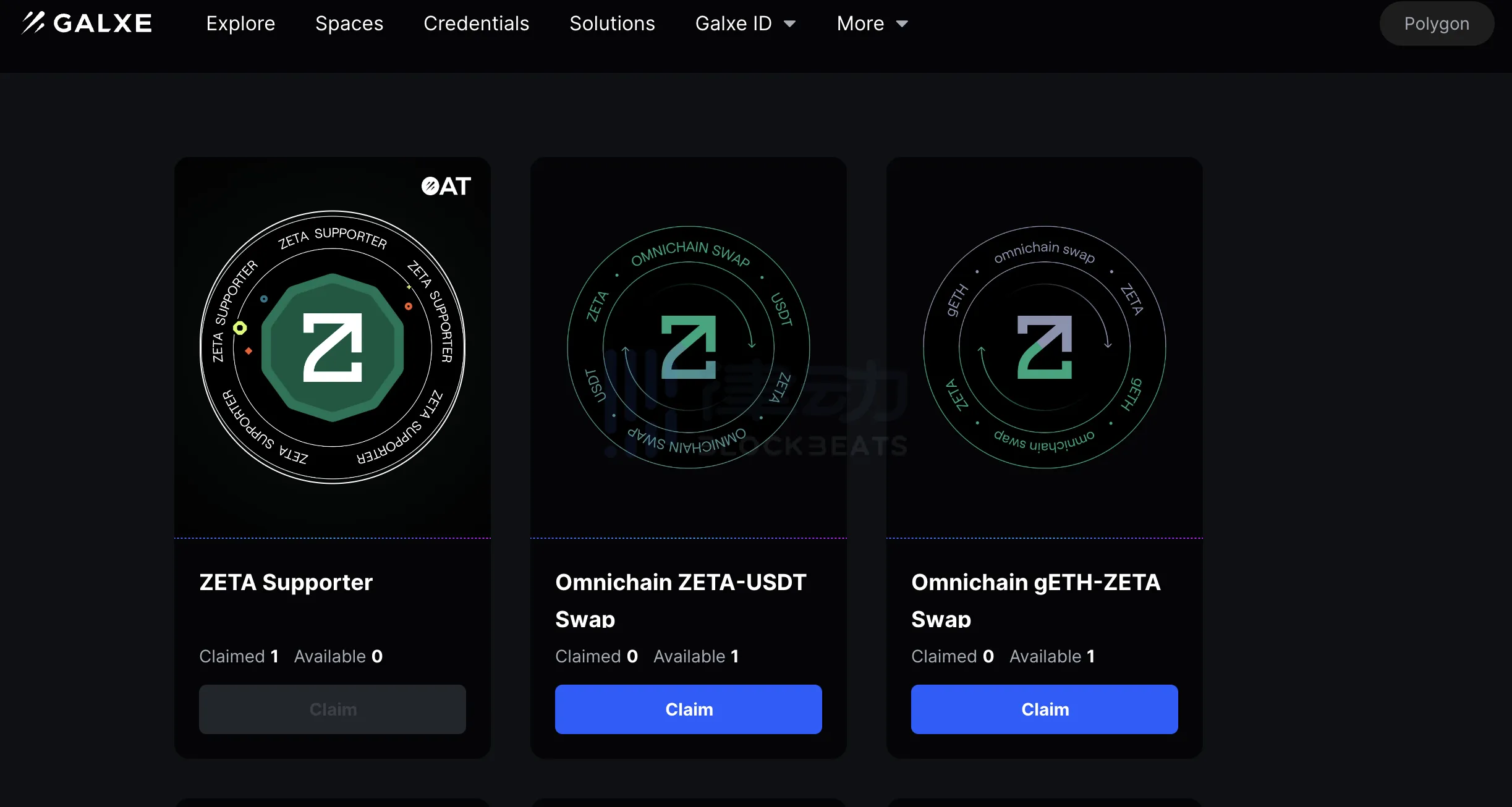Navigate to Spaces tab in top nav
Screen dimensions: 1512x807
pos(348,23)
